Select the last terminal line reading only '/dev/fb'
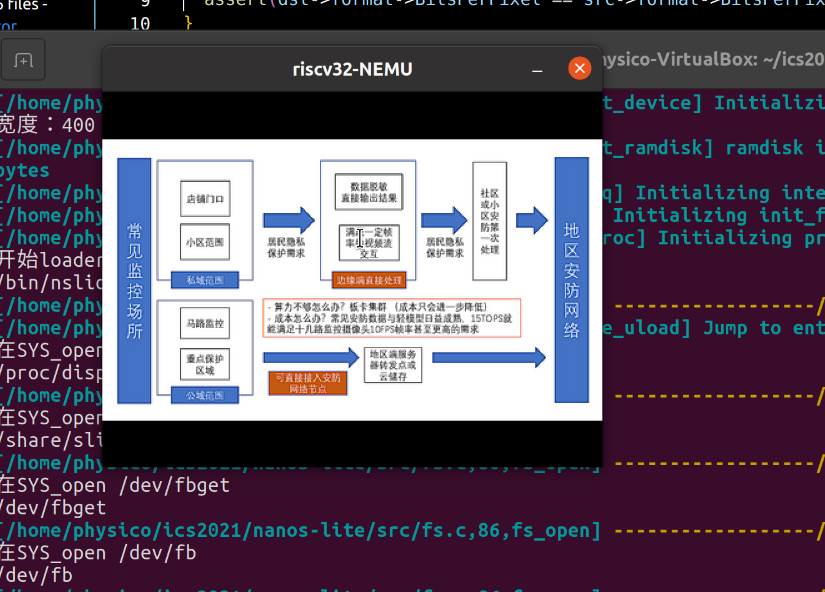 pyautogui.click(x=36, y=575)
